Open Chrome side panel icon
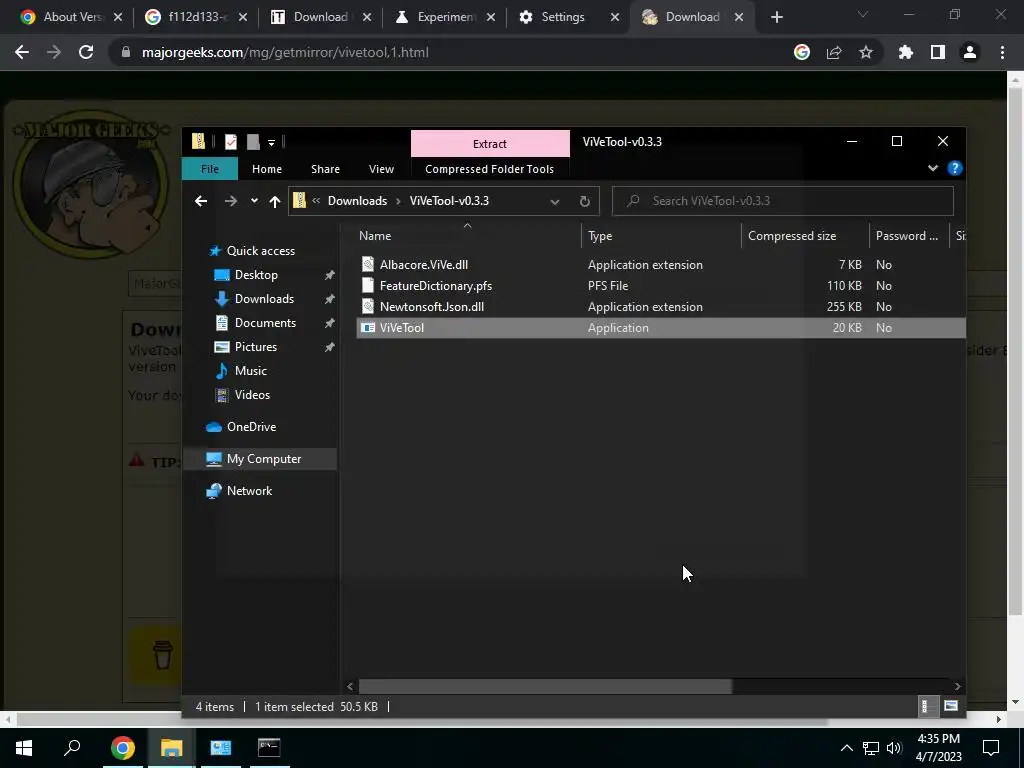1024x768 pixels. pyautogui.click(x=937, y=52)
